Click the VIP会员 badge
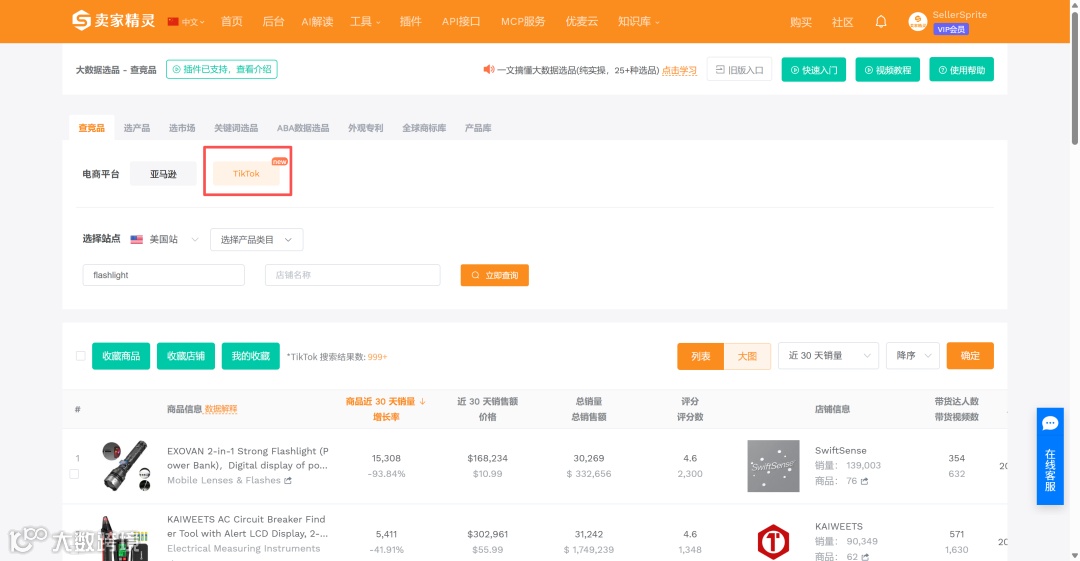This screenshot has height=561, width=1080. pos(951,29)
